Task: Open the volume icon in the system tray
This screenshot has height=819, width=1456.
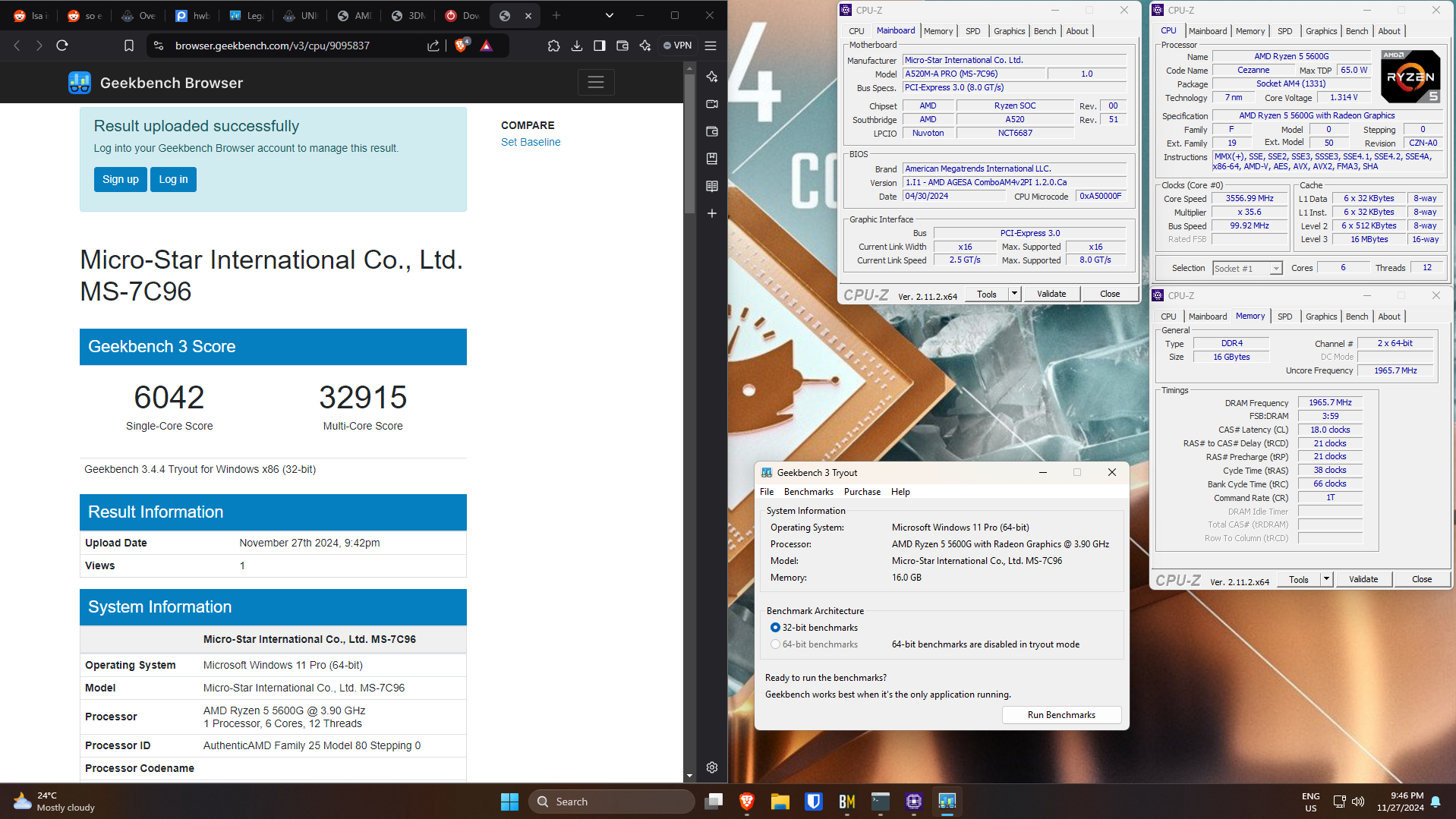Action: click(1358, 802)
